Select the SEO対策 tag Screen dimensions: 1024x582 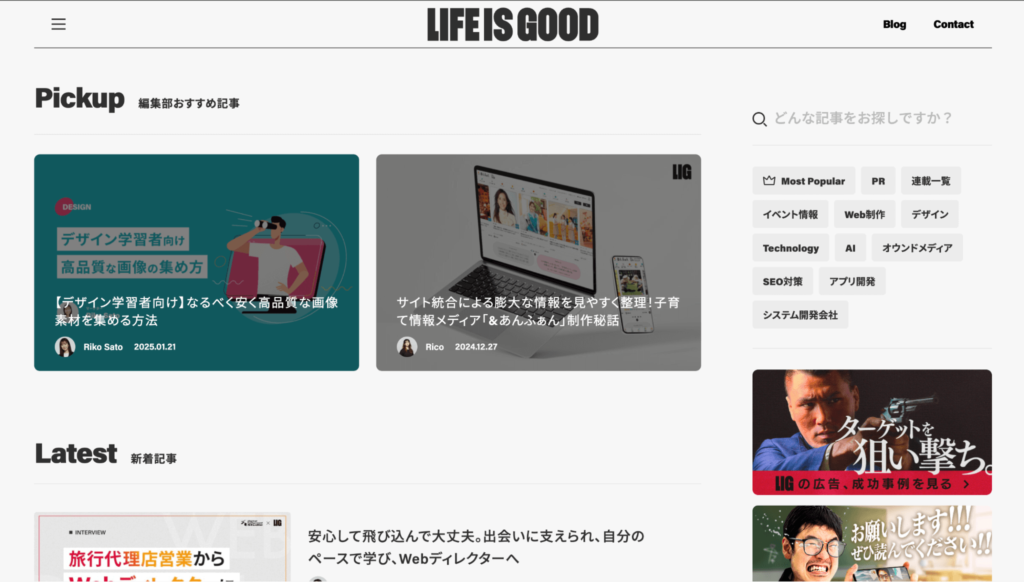(x=782, y=282)
